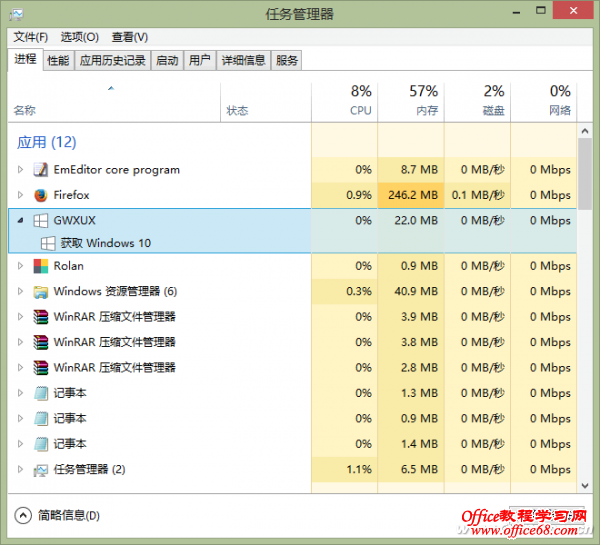This screenshot has height=545, width=600.
Task: Sort by the 57% 内存 column header
Action: [411, 102]
